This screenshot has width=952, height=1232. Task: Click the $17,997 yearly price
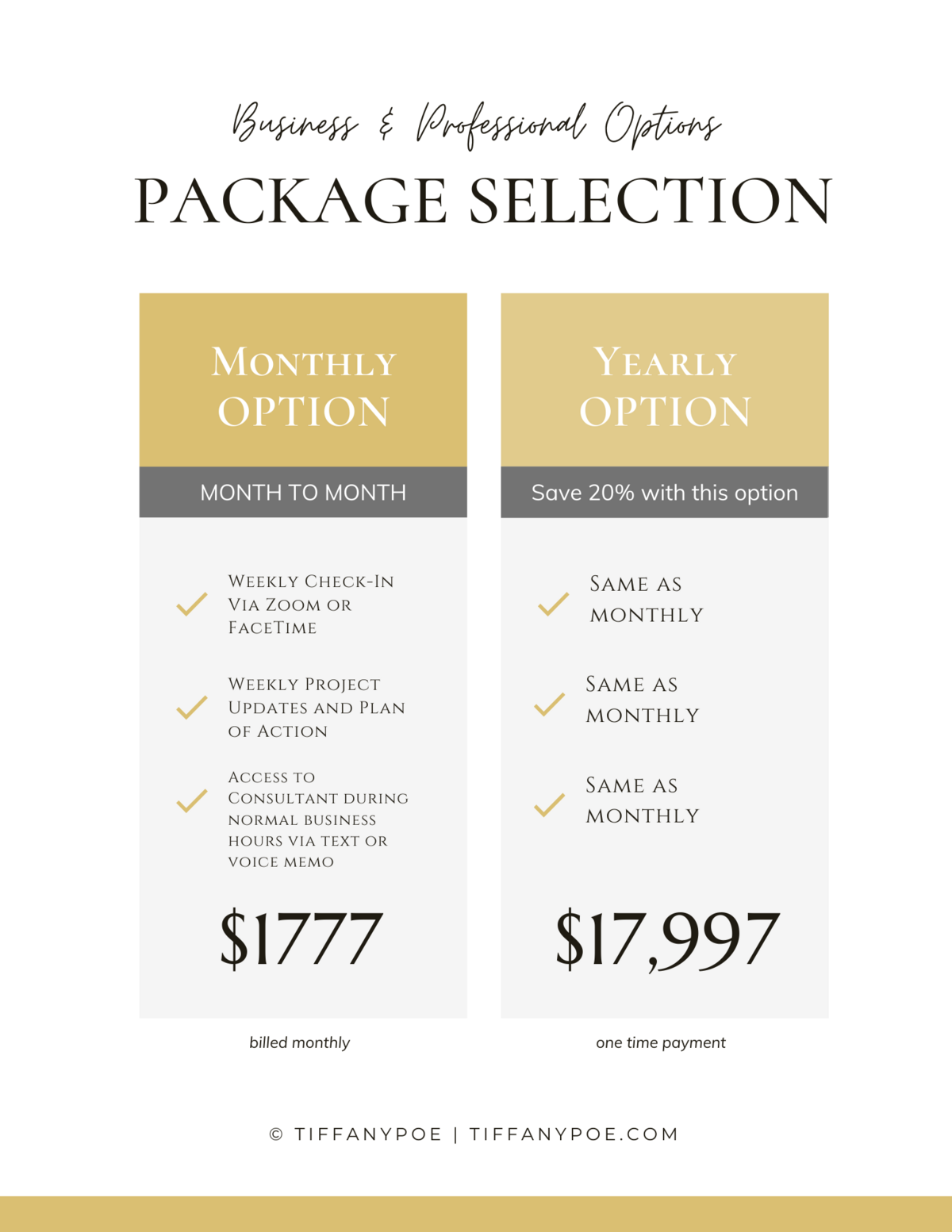tap(667, 939)
